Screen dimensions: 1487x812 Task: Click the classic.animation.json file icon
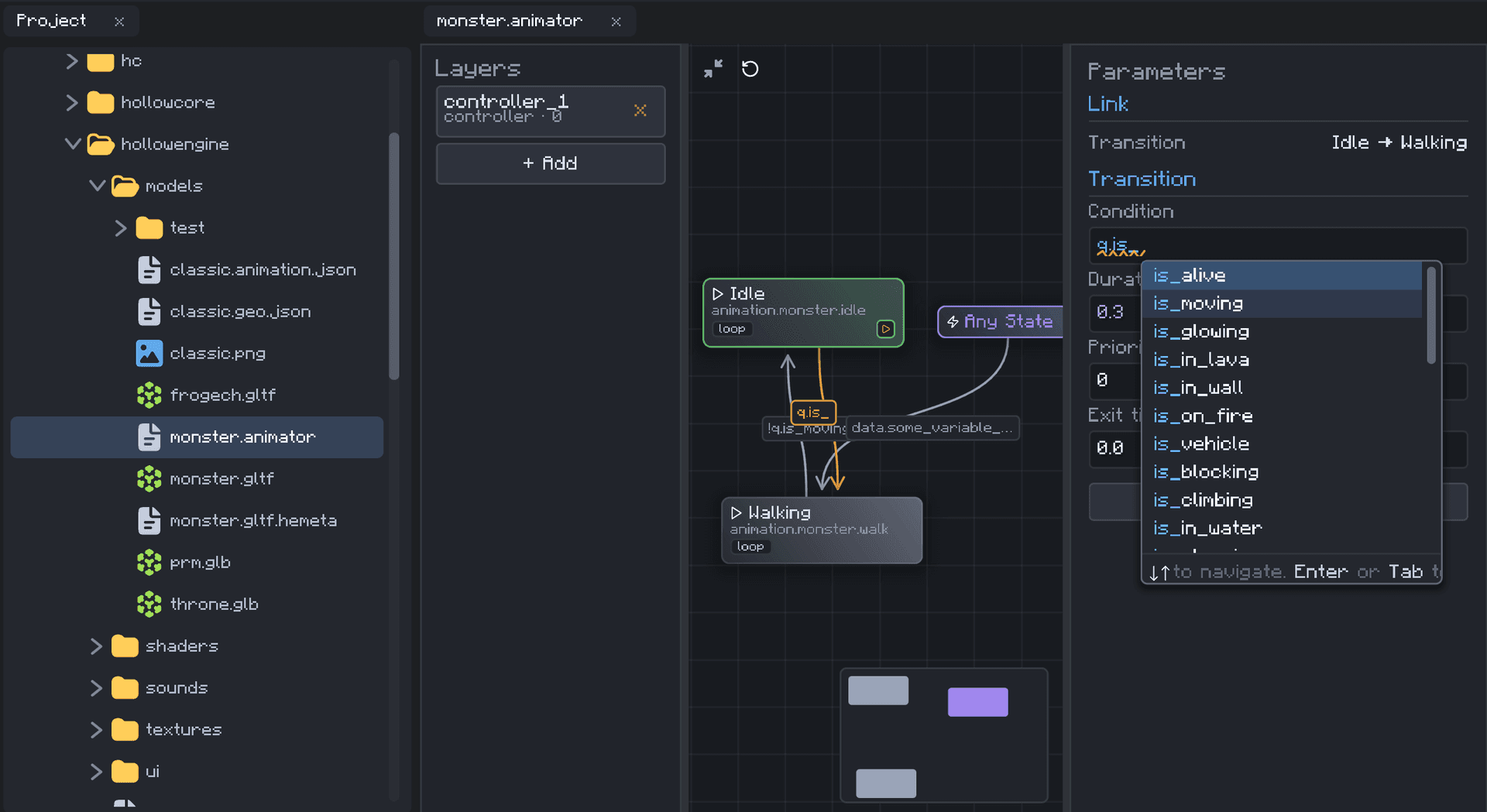149,270
